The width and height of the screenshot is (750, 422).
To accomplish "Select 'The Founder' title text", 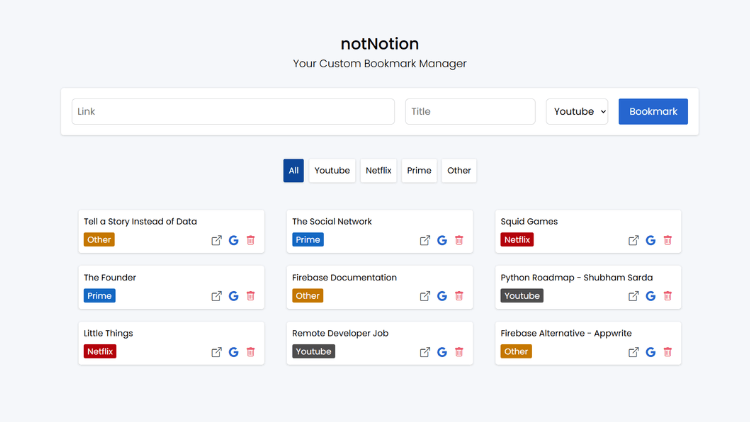I will tap(110, 278).
